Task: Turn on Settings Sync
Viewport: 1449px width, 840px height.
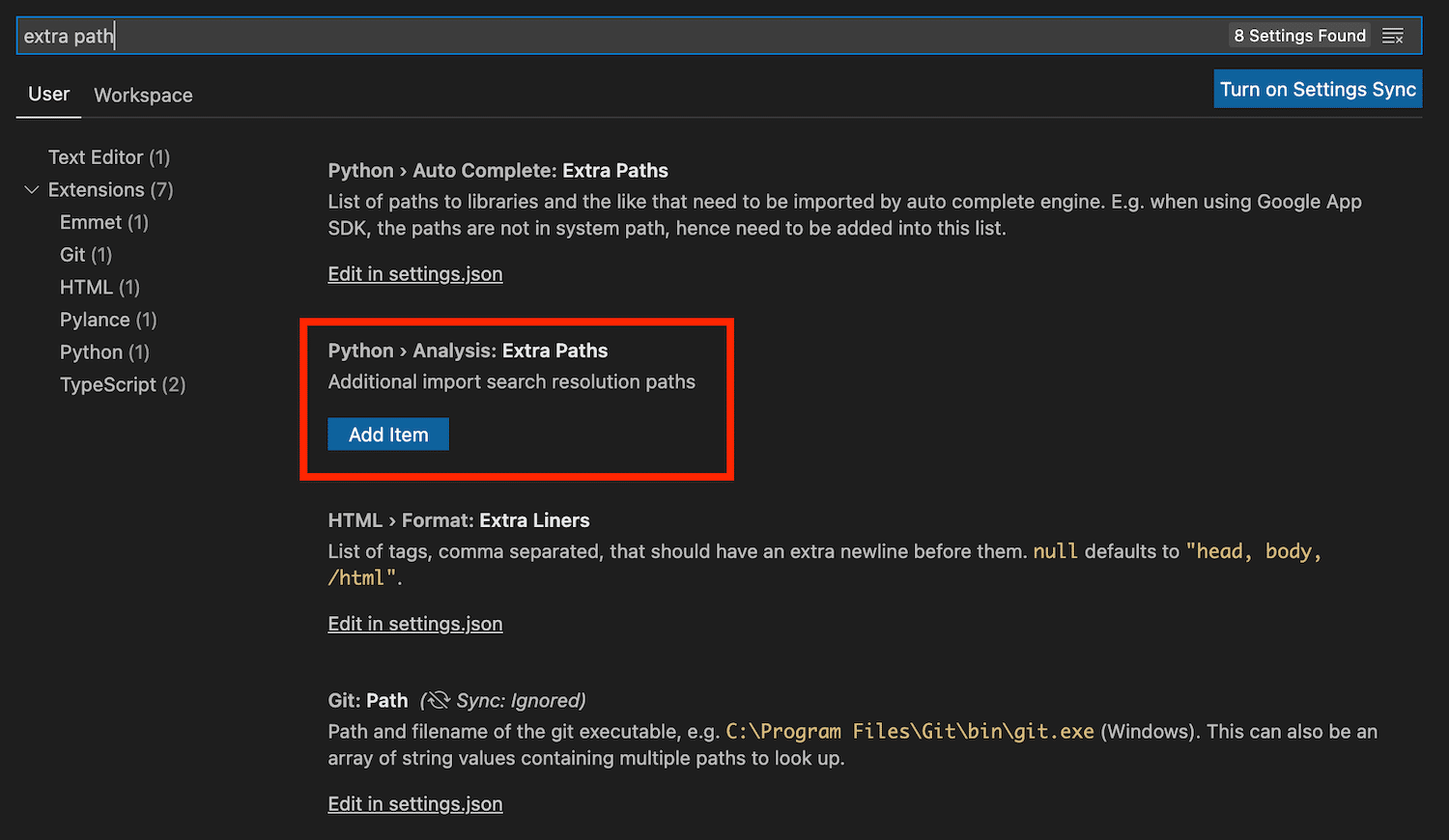Action: (1318, 88)
